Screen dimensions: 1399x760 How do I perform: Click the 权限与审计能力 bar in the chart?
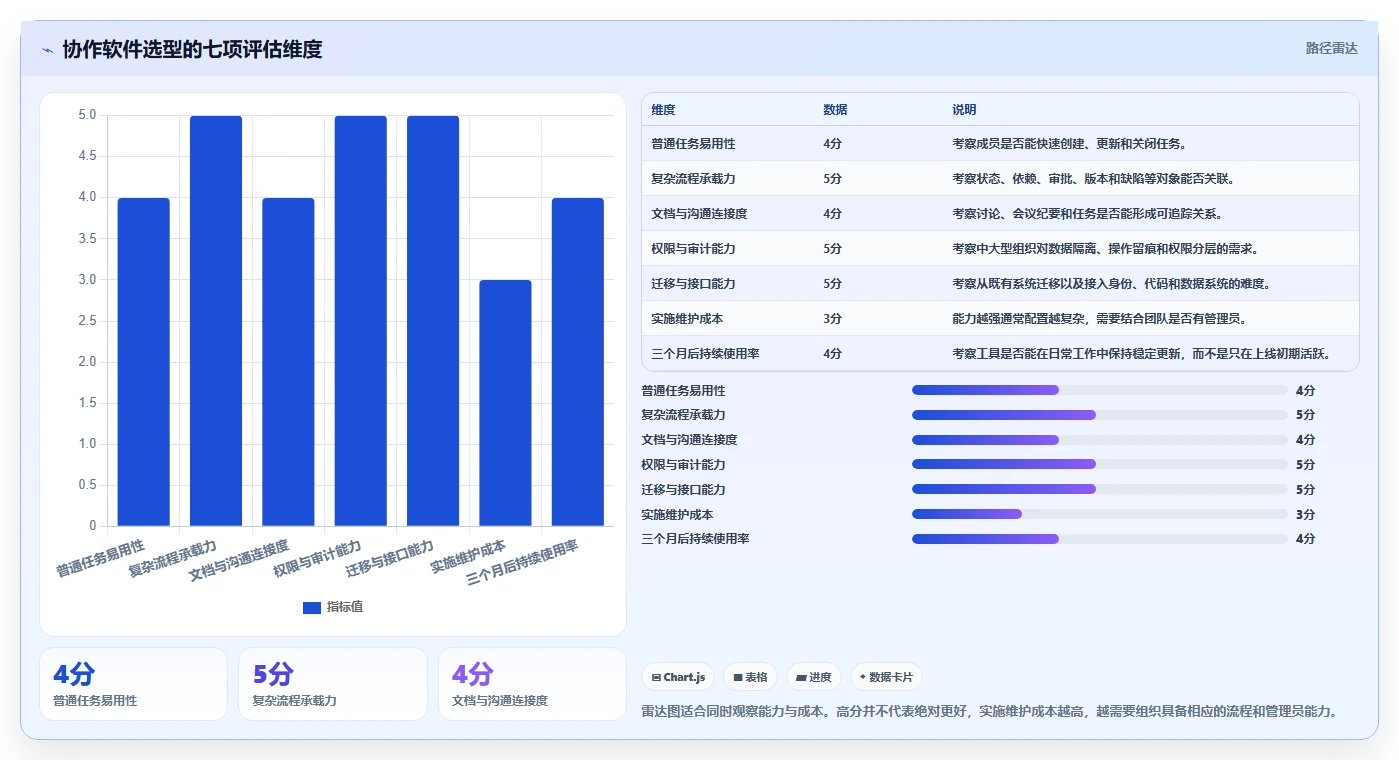361,321
